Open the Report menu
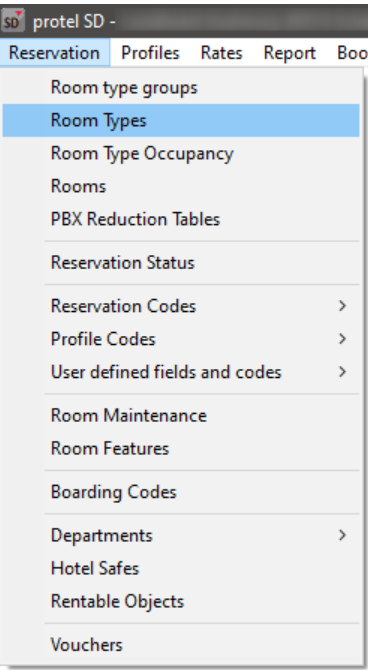 pyautogui.click(x=290, y=53)
